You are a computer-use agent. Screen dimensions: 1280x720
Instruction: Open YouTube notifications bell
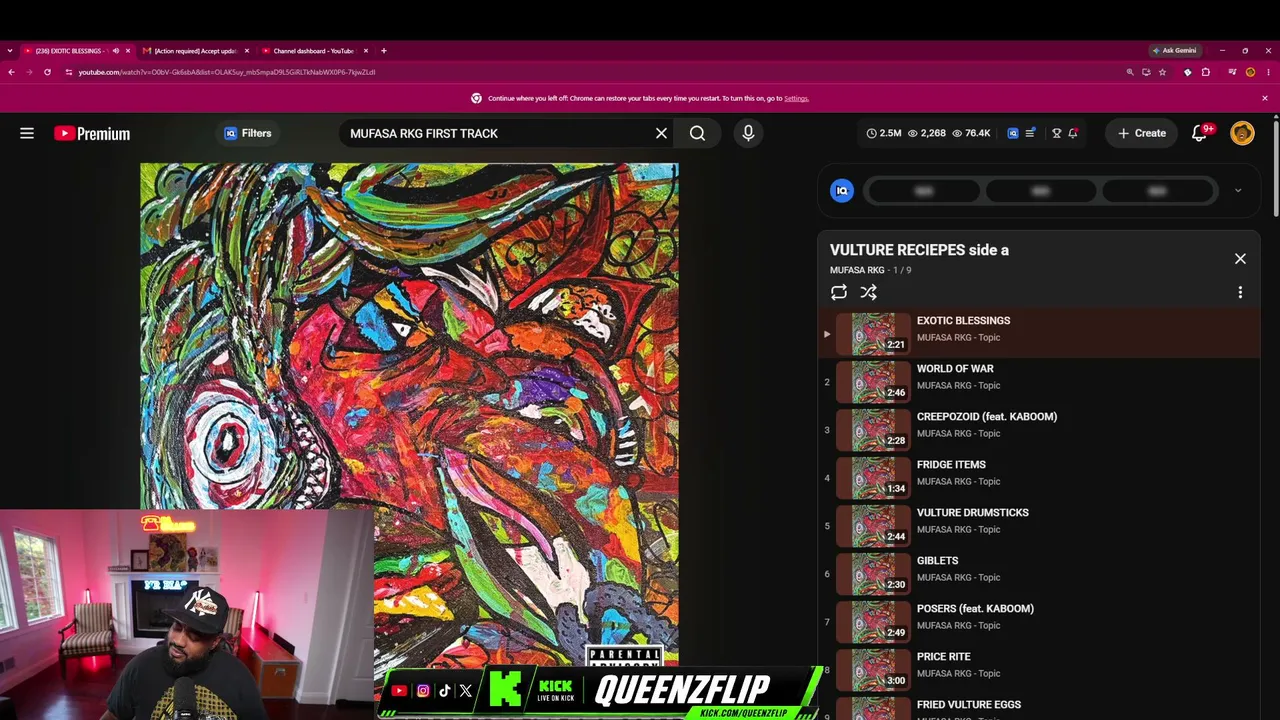point(1200,133)
